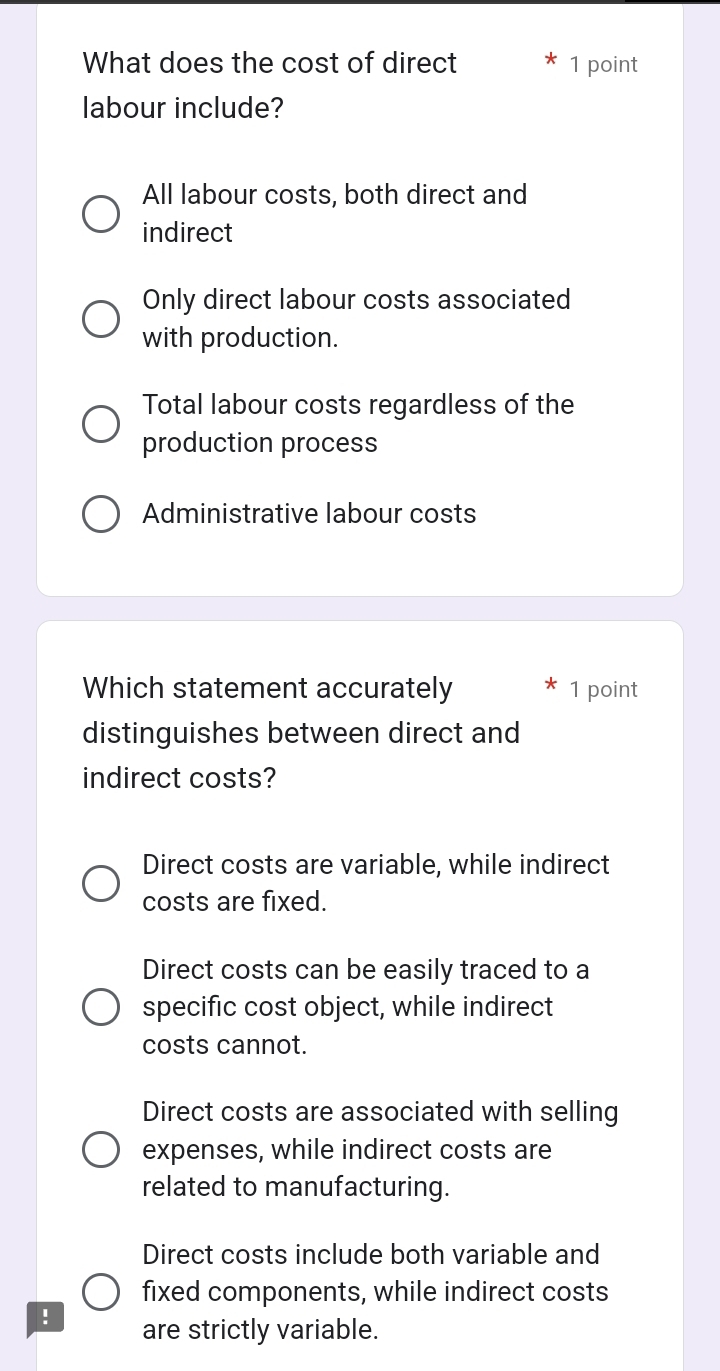
Task: Select radio button for 'All labour costs, both direct and indirect'
Action: coord(100,214)
